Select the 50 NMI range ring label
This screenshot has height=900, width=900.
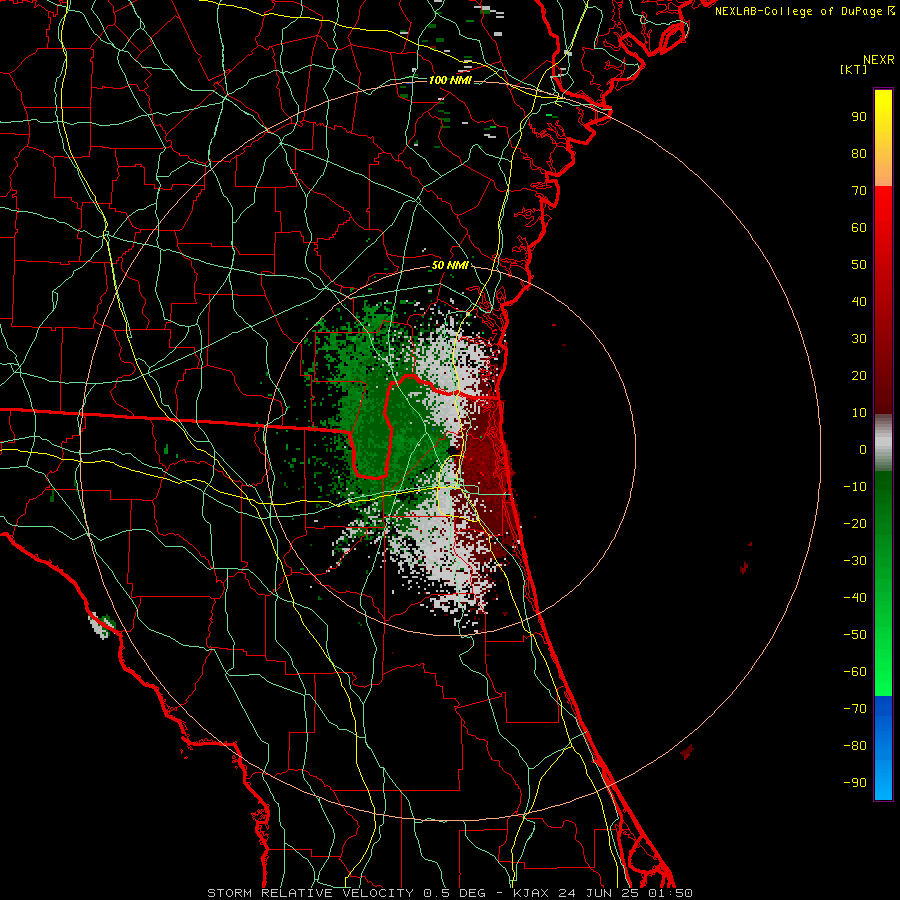point(450,265)
